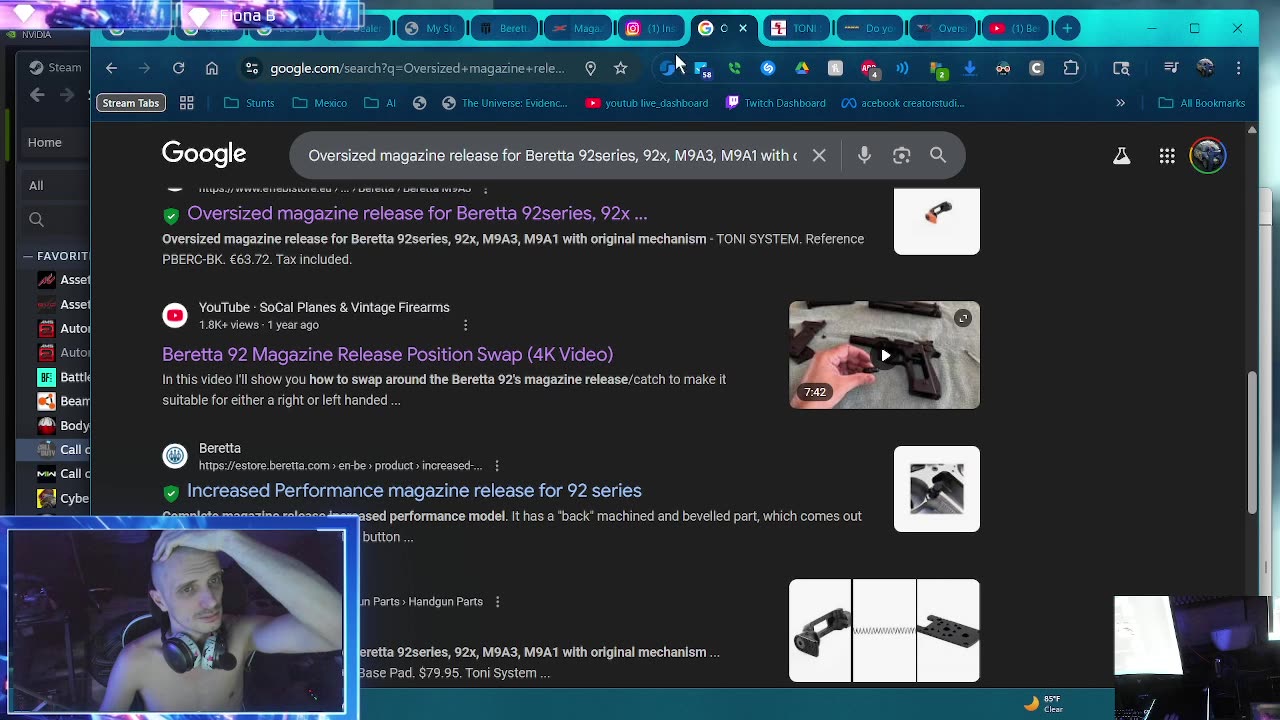Open the Chrome downloads icon
The width and height of the screenshot is (1280, 720).
(970, 68)
